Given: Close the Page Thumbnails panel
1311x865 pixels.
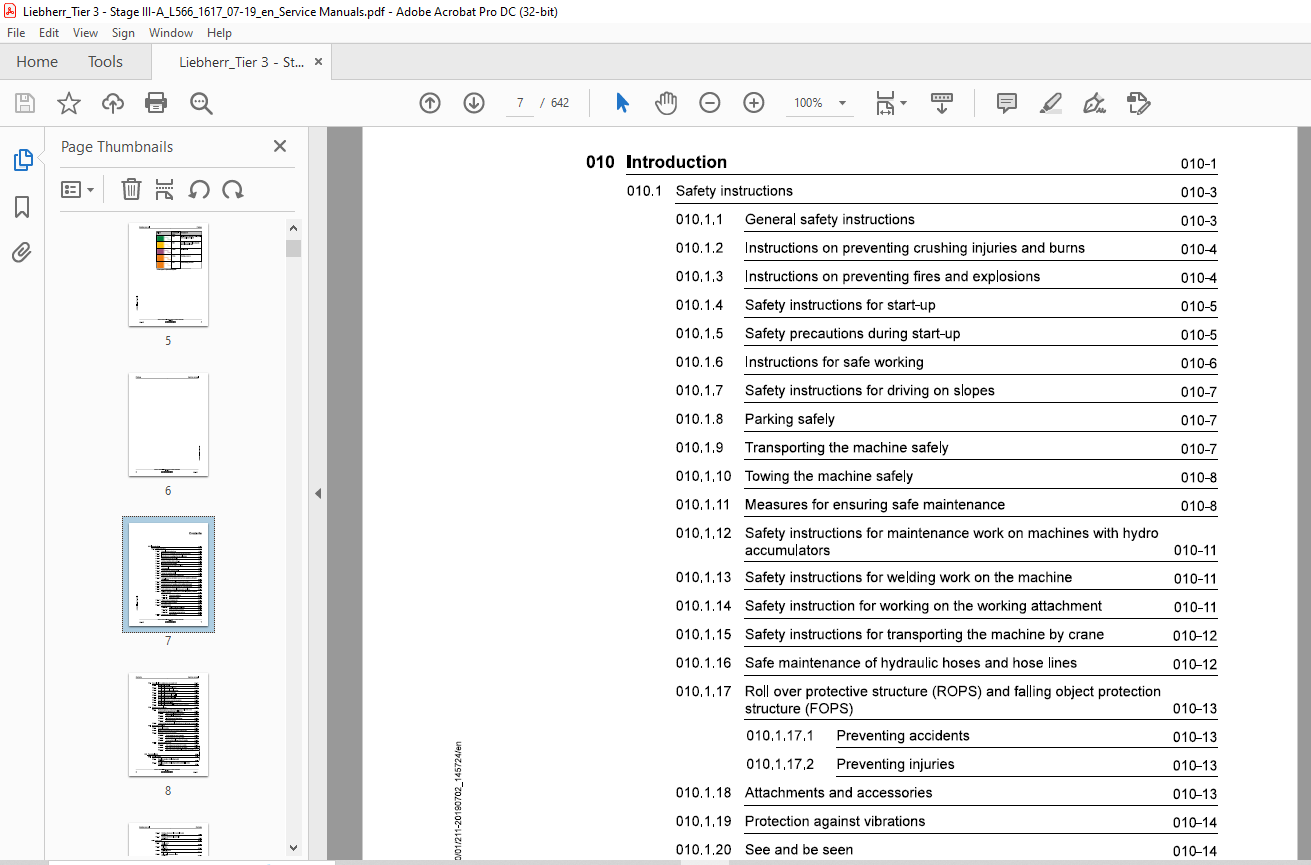Looking at the screenshot, I should point(280,146).
